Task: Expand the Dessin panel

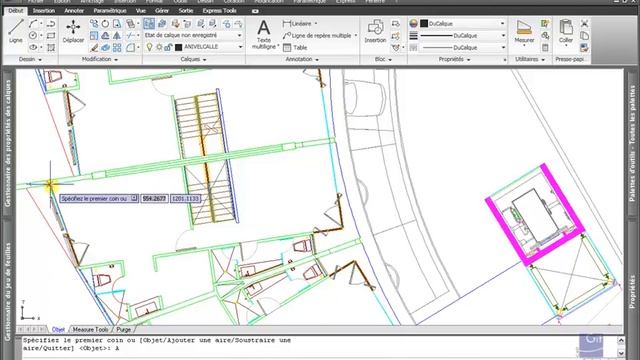Action: click(x=30, y=60)
